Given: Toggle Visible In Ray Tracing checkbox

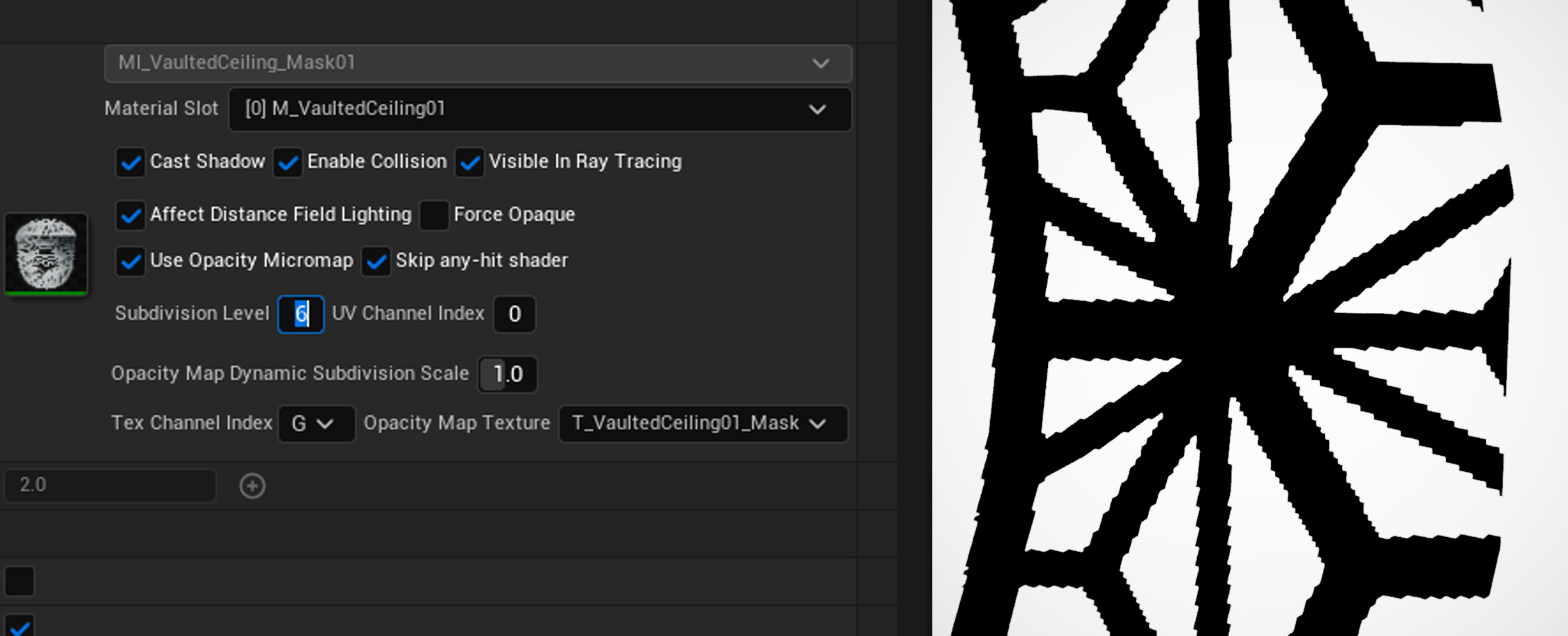Looking at the screenshot, I should [x=470, y=163].
